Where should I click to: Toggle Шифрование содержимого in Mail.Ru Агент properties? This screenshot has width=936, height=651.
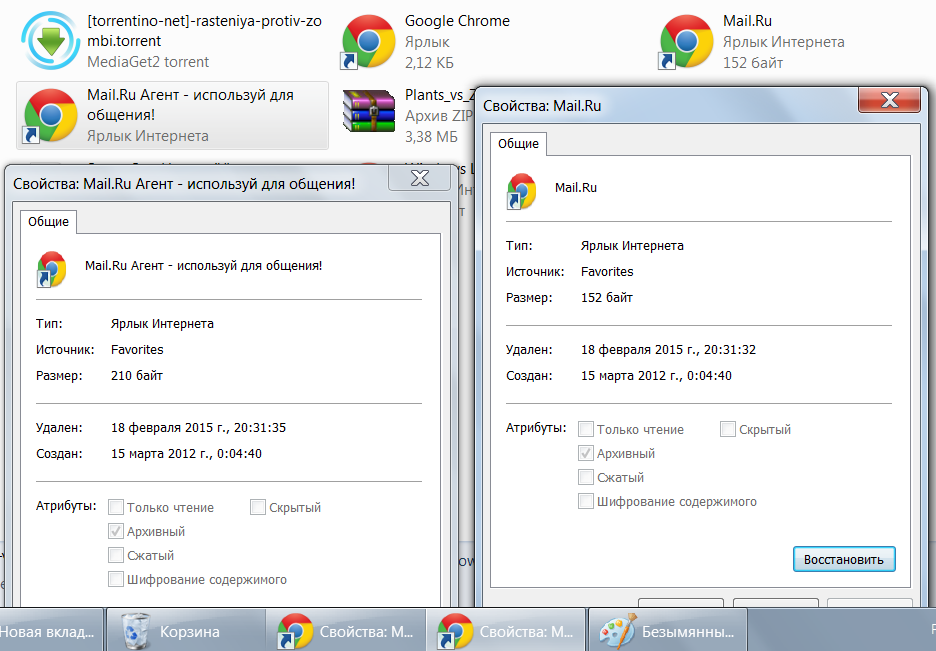(x=116, y=579)
